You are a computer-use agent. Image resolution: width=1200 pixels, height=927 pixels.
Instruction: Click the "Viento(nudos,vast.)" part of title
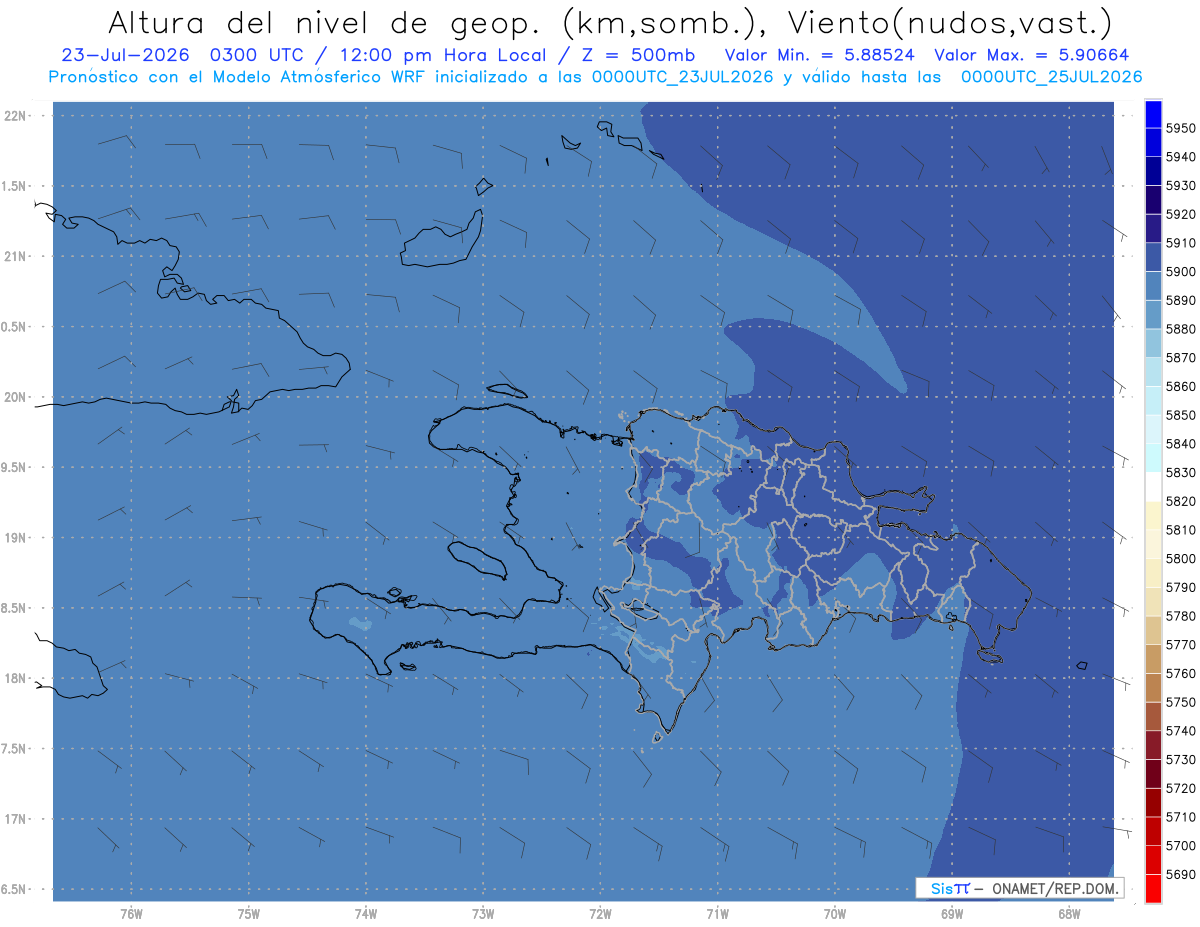[x=949, y=23]
